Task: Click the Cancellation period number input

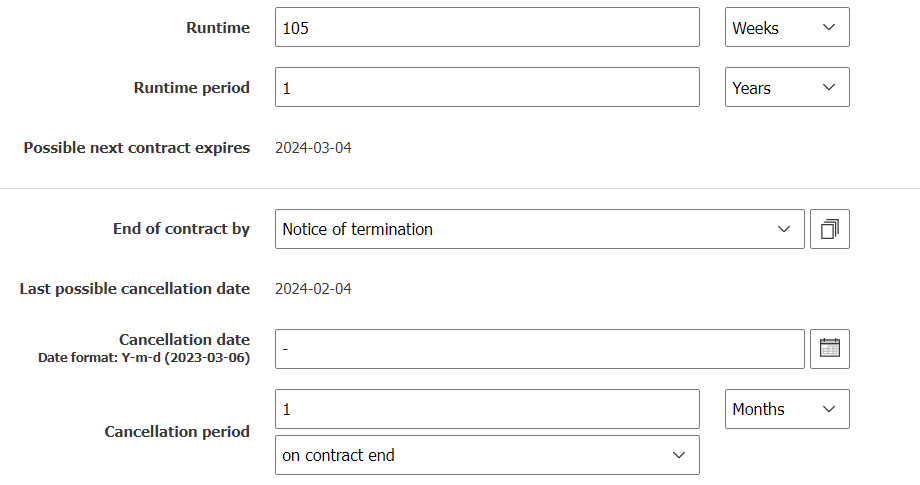Action: (x=486, y=409)
